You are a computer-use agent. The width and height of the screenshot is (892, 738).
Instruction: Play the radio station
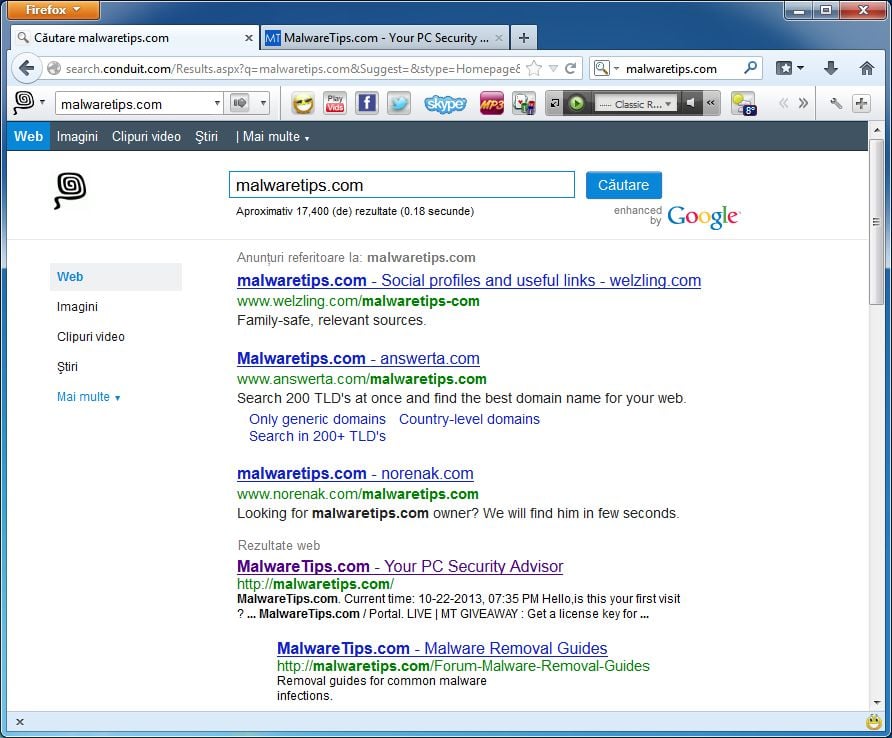pos(577,104)
